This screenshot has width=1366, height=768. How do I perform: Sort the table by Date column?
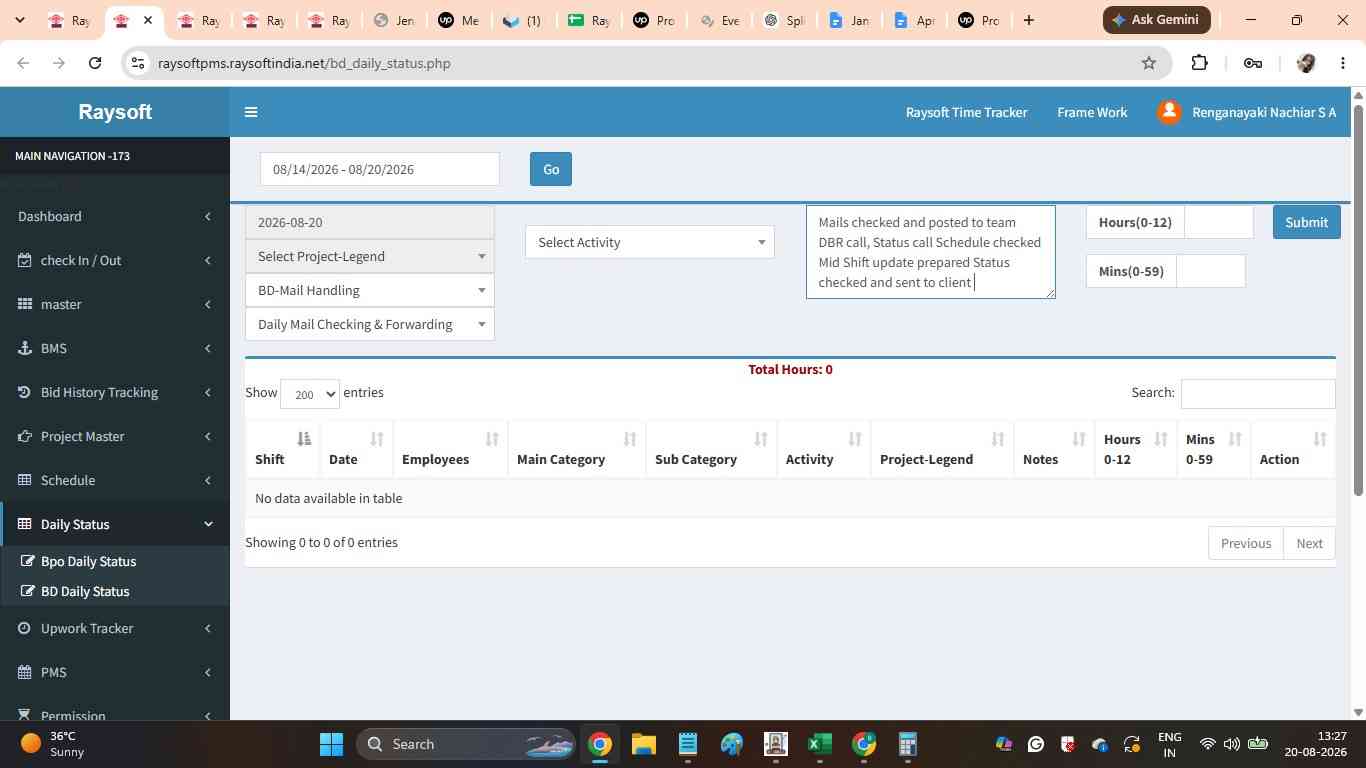point(356,449)
